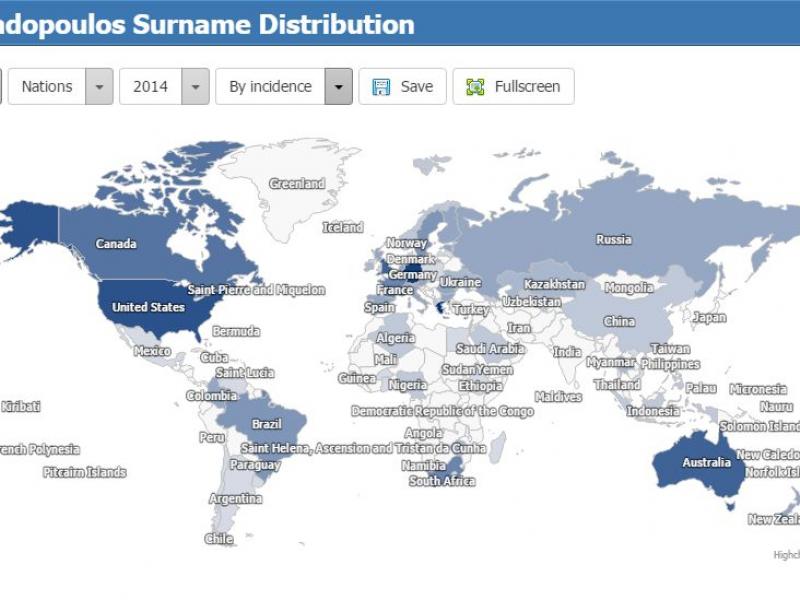This screenshot has height=600, width=800.
Task: Select Kazakhstan on the map
Action: click(554, 284)
